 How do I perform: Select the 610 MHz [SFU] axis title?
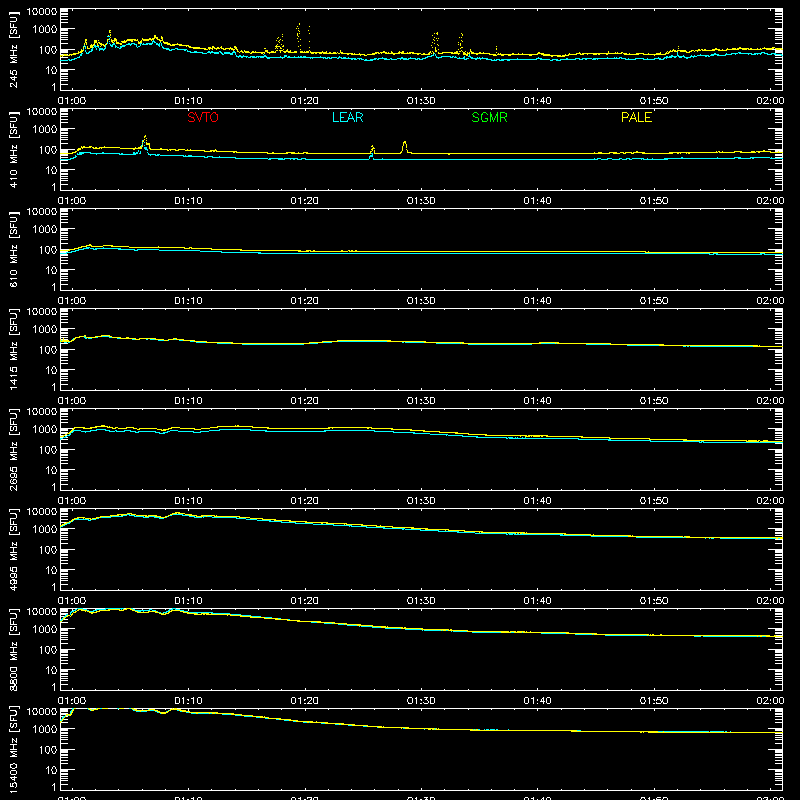coord(14,249)
